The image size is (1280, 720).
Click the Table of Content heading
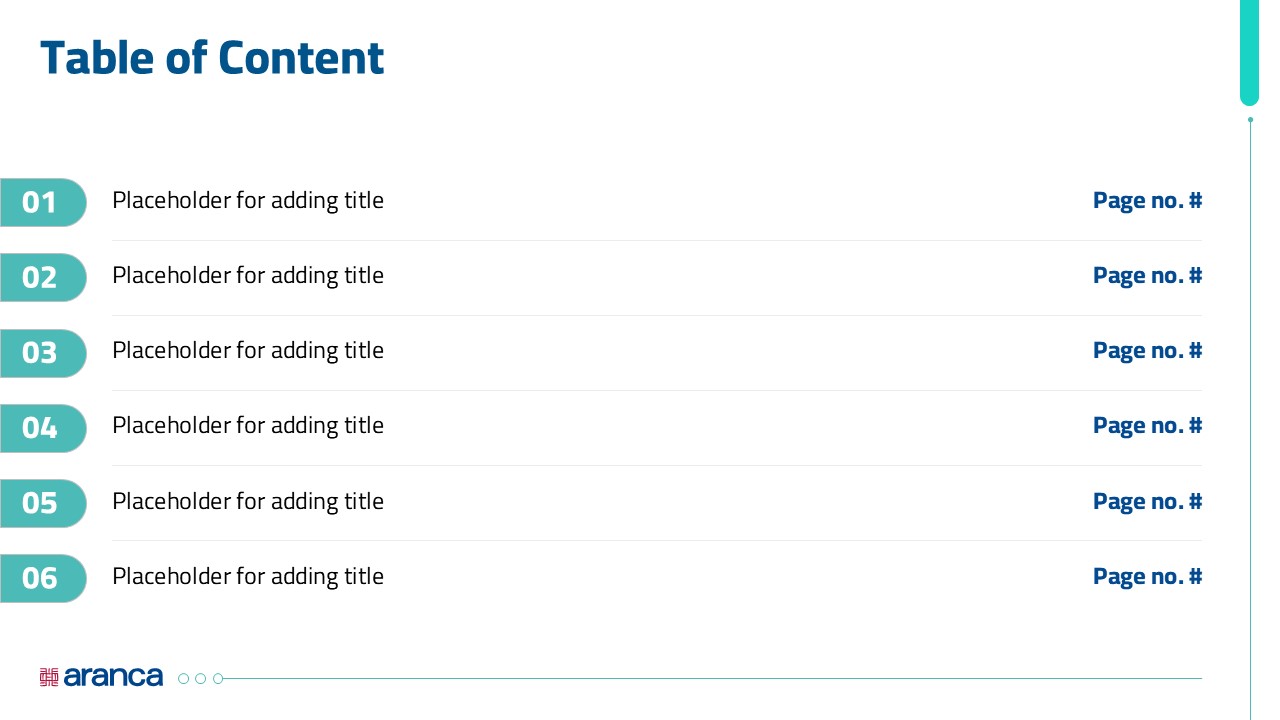(x=212, y=58)
